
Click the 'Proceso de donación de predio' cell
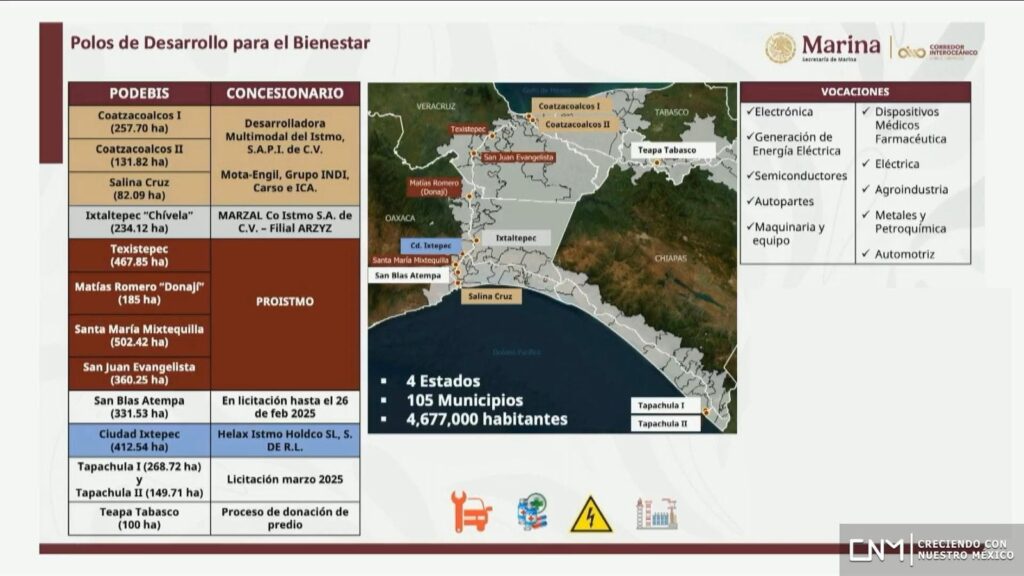coord(285,519)
